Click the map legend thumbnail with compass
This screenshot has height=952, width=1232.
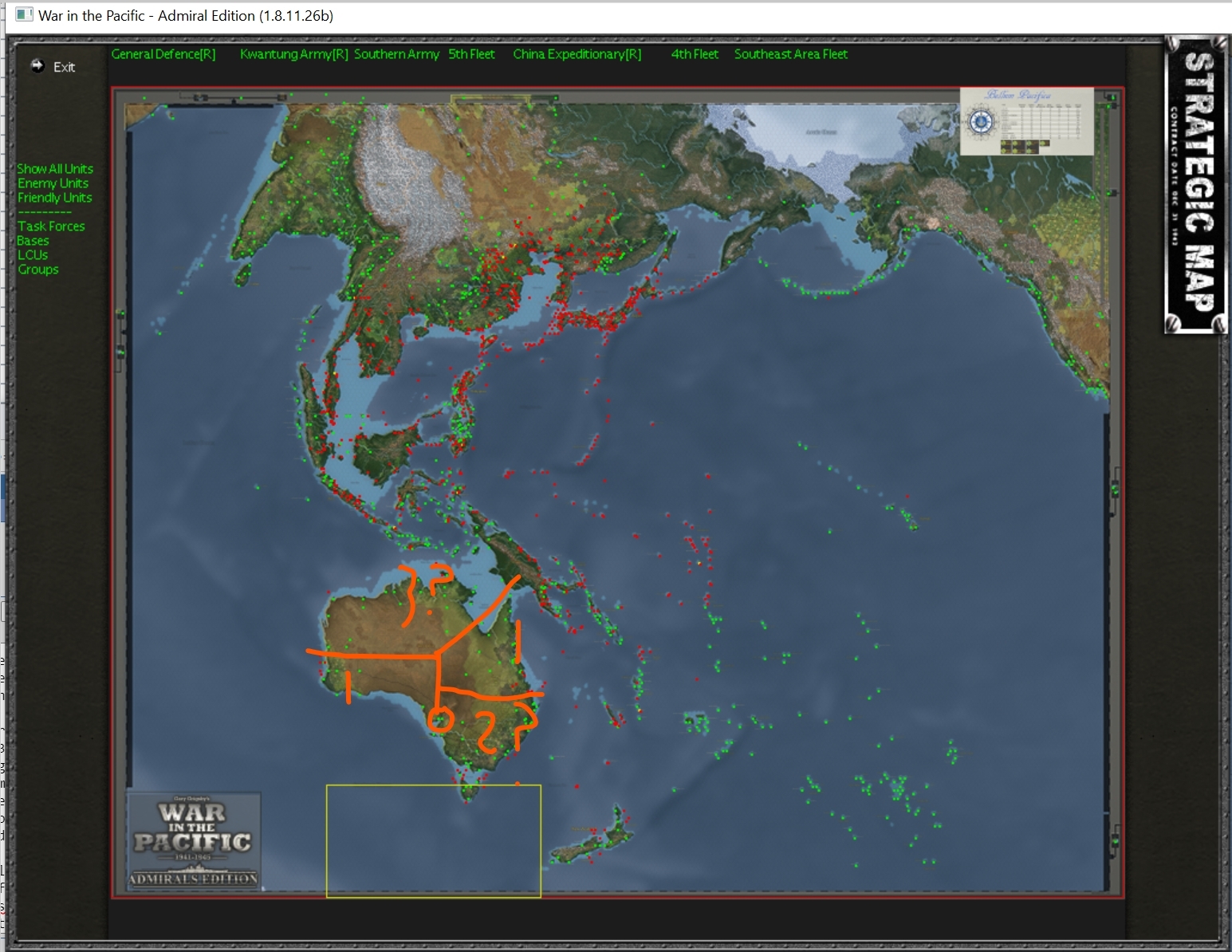pos(1026,121)
